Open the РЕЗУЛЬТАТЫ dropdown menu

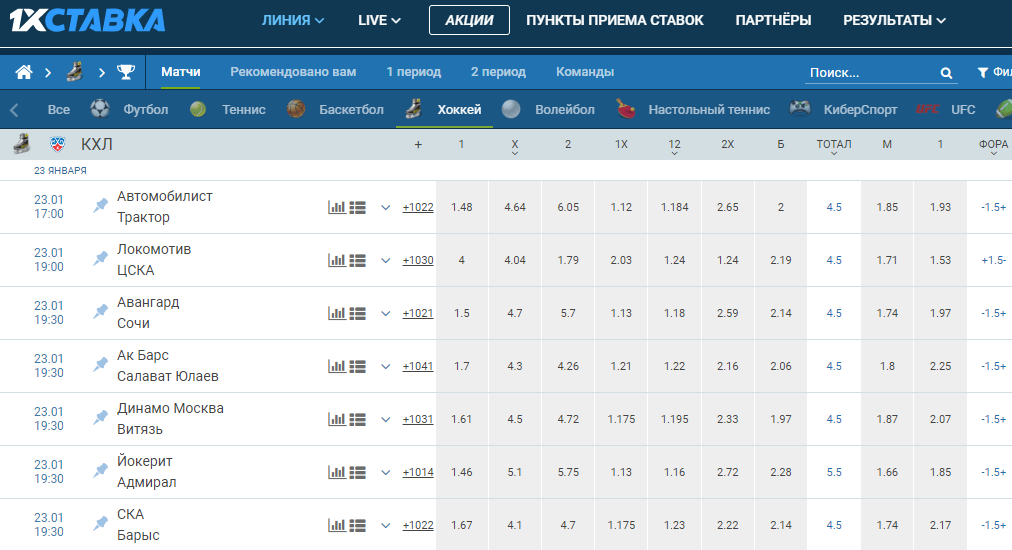coord(894,20)
